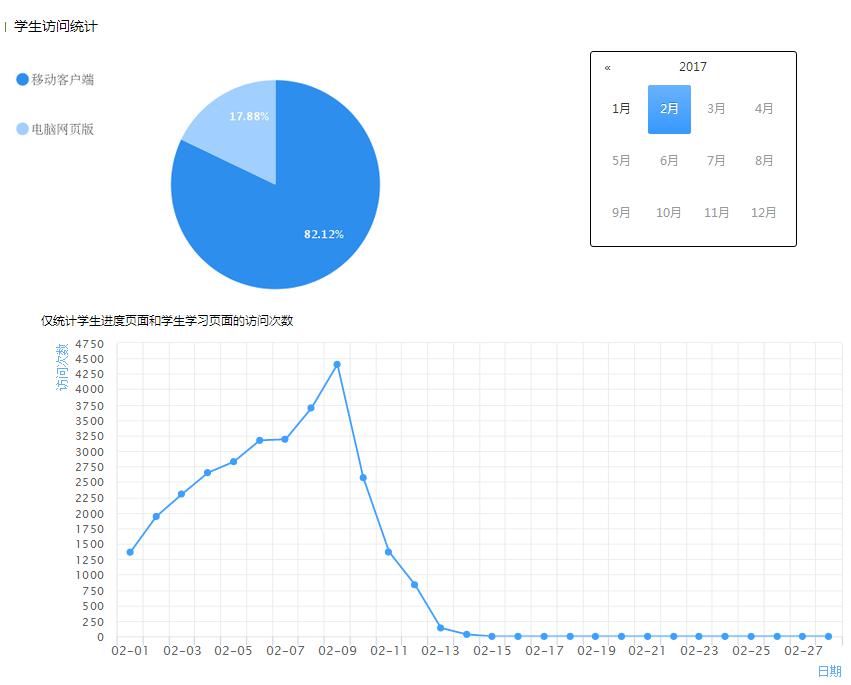851x685 pixels.
Task: Pick 5月 from the calendar
Action: (x=621, y=161)
